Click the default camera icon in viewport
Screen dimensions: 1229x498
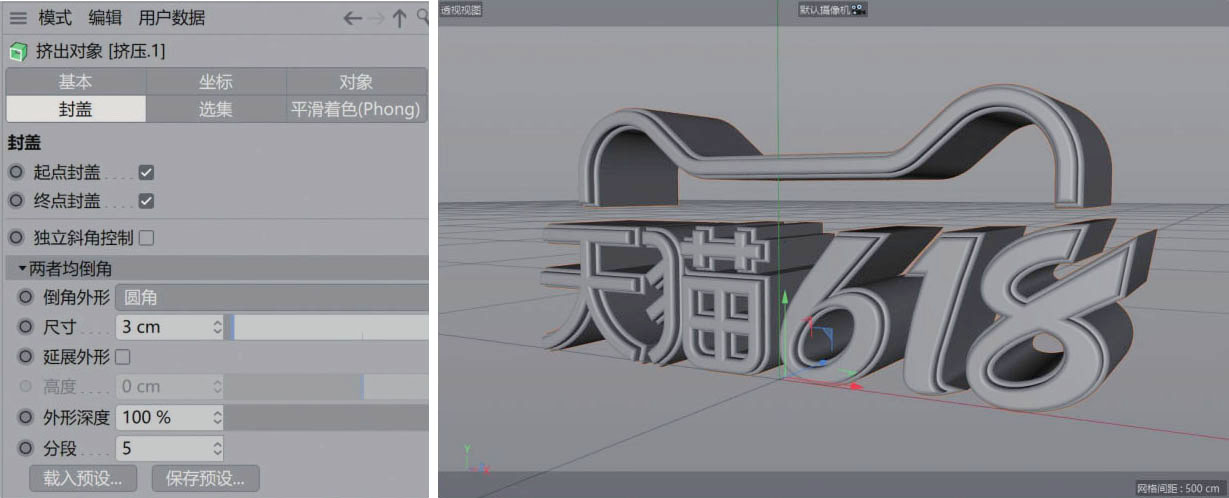click(859, 9)
